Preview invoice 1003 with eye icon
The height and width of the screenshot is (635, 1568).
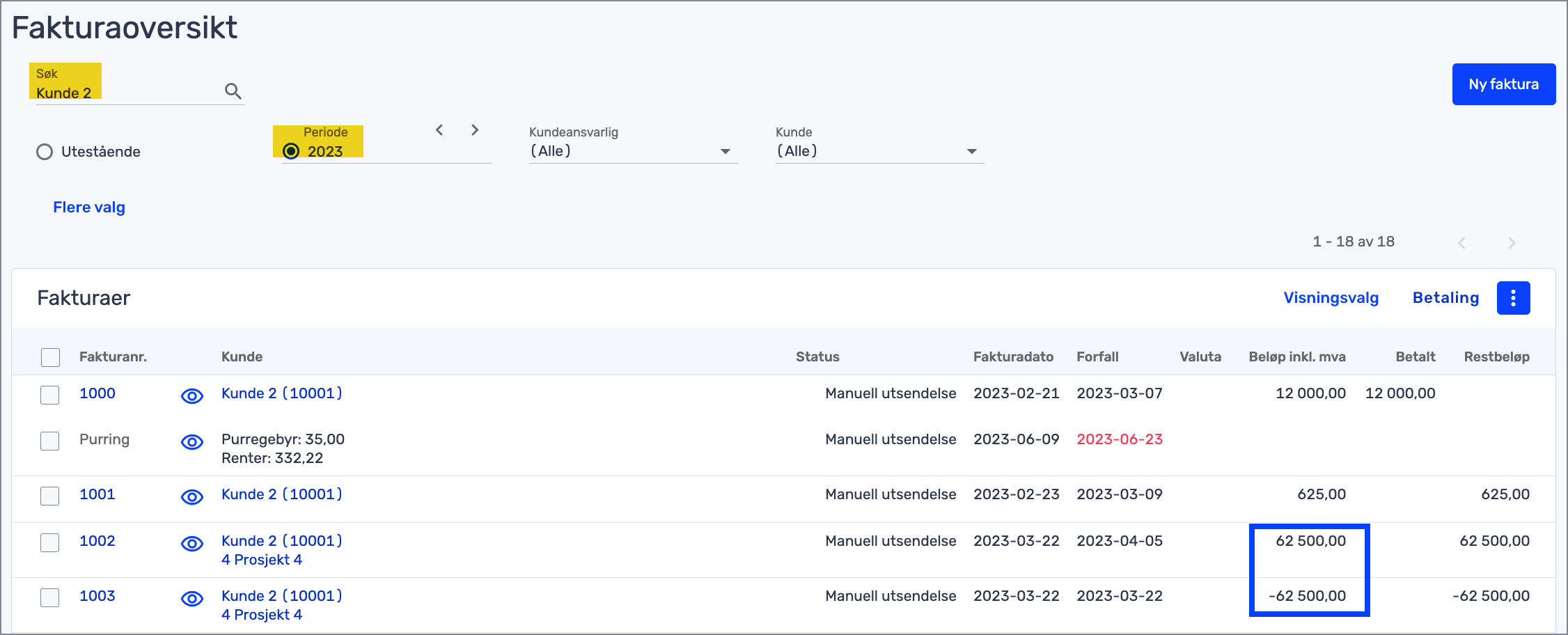(192, 598)
